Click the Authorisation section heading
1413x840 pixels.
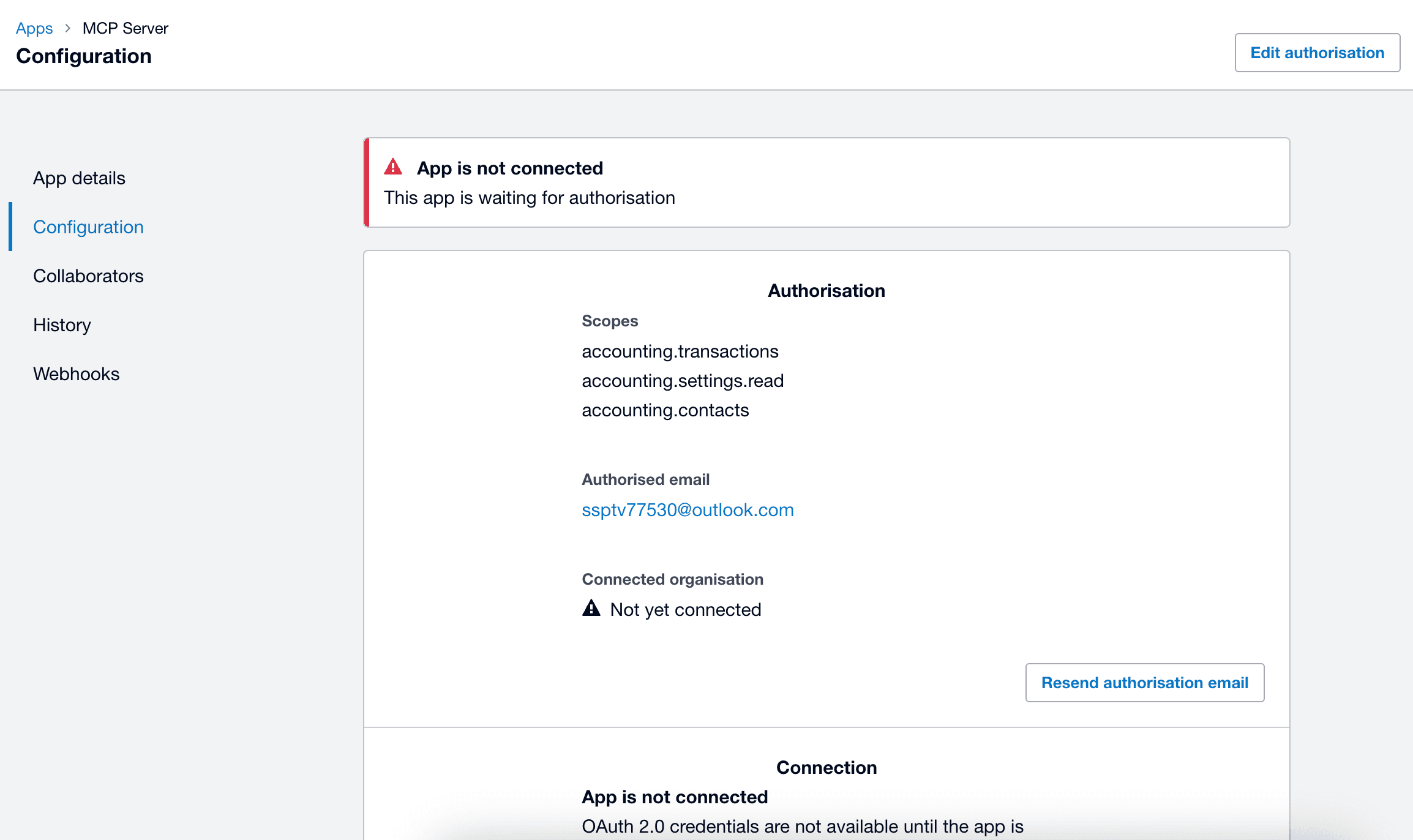[826, 291]
